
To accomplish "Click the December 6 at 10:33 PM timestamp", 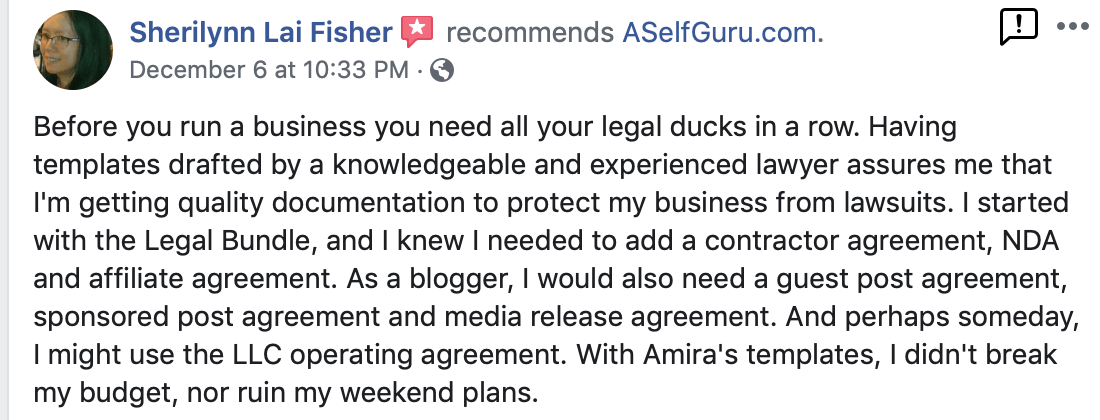I will click(269, 70).
